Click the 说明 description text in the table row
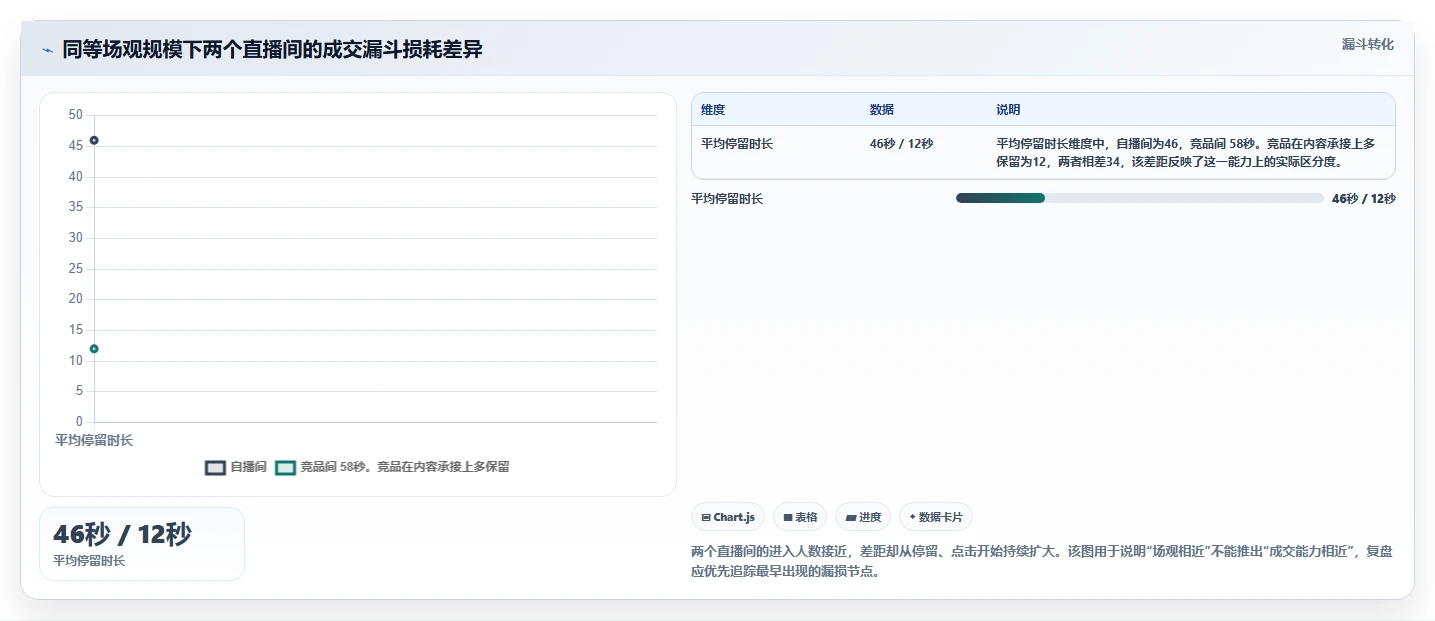 point(1186,152)
